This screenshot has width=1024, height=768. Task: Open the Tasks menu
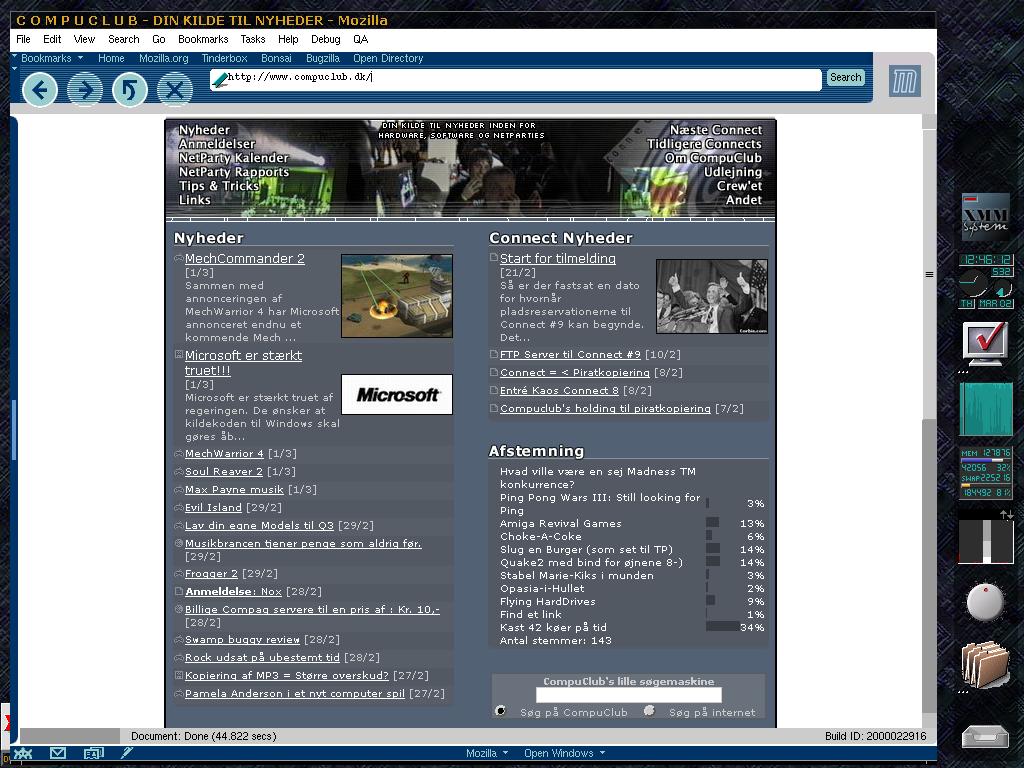pyautogui.click(x=253, y=39)
